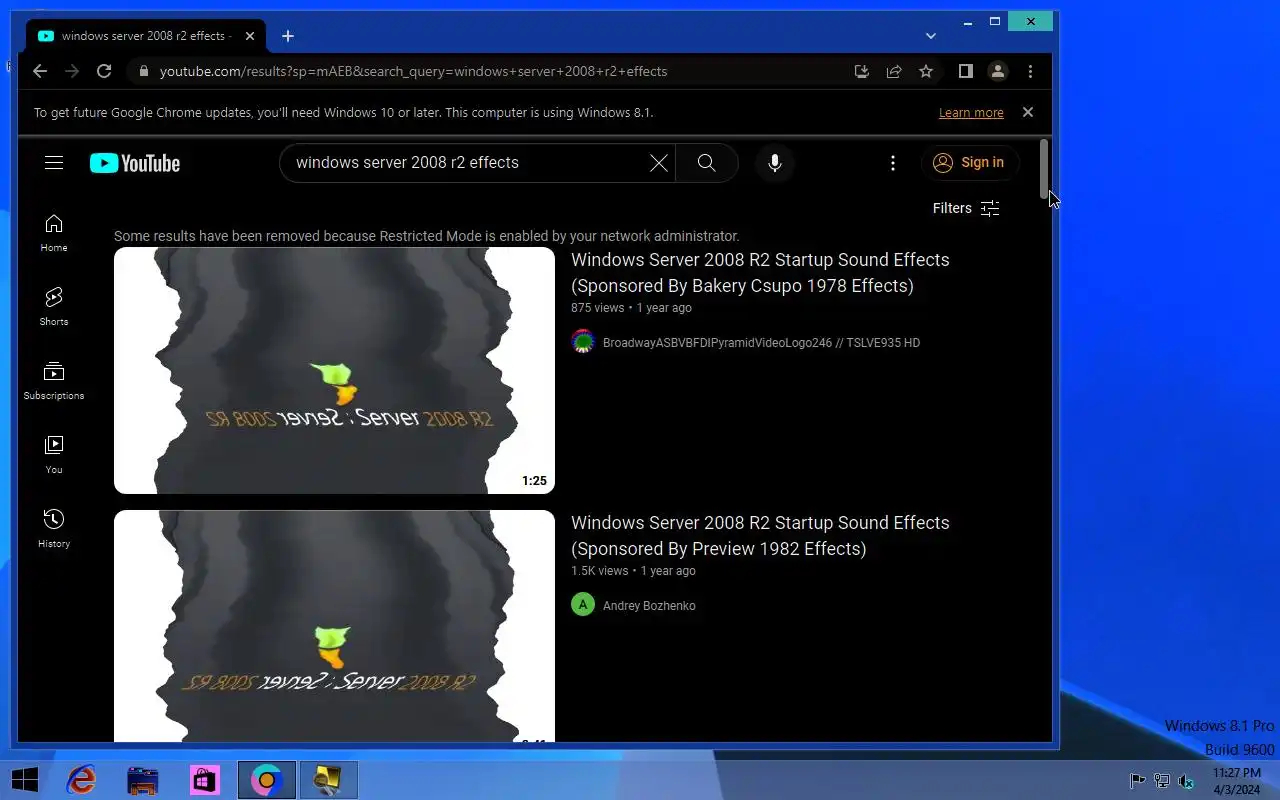Visit the Andrey Bozhenko channel name
The image size is (1280, 800).
[649, 606]
